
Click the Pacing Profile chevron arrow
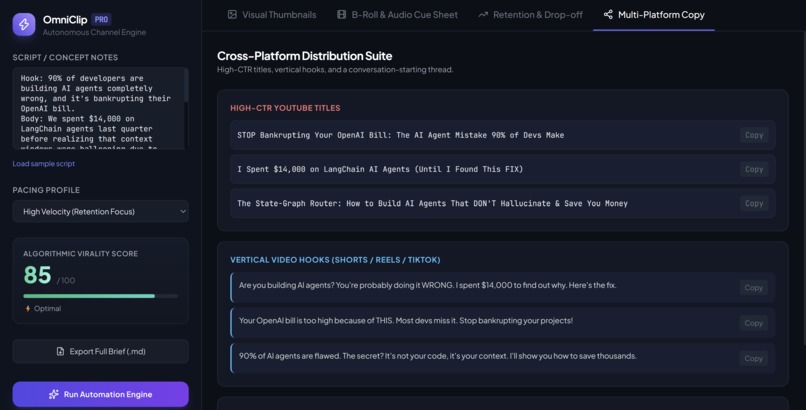pos(182,211)
